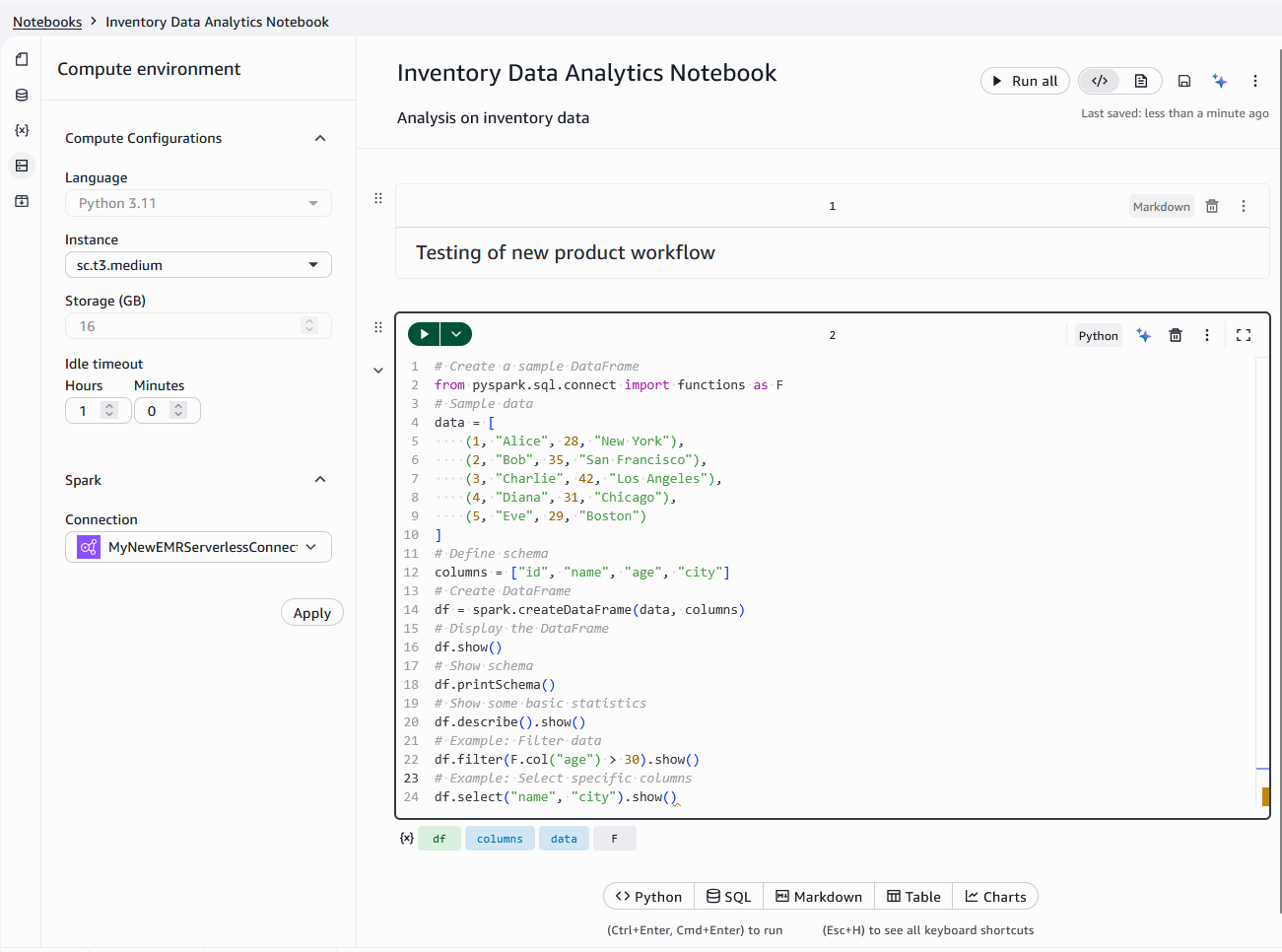1282x952 pixels.
Task: Click the idle timeout Hours field
Action: click(x=98, y=411)
